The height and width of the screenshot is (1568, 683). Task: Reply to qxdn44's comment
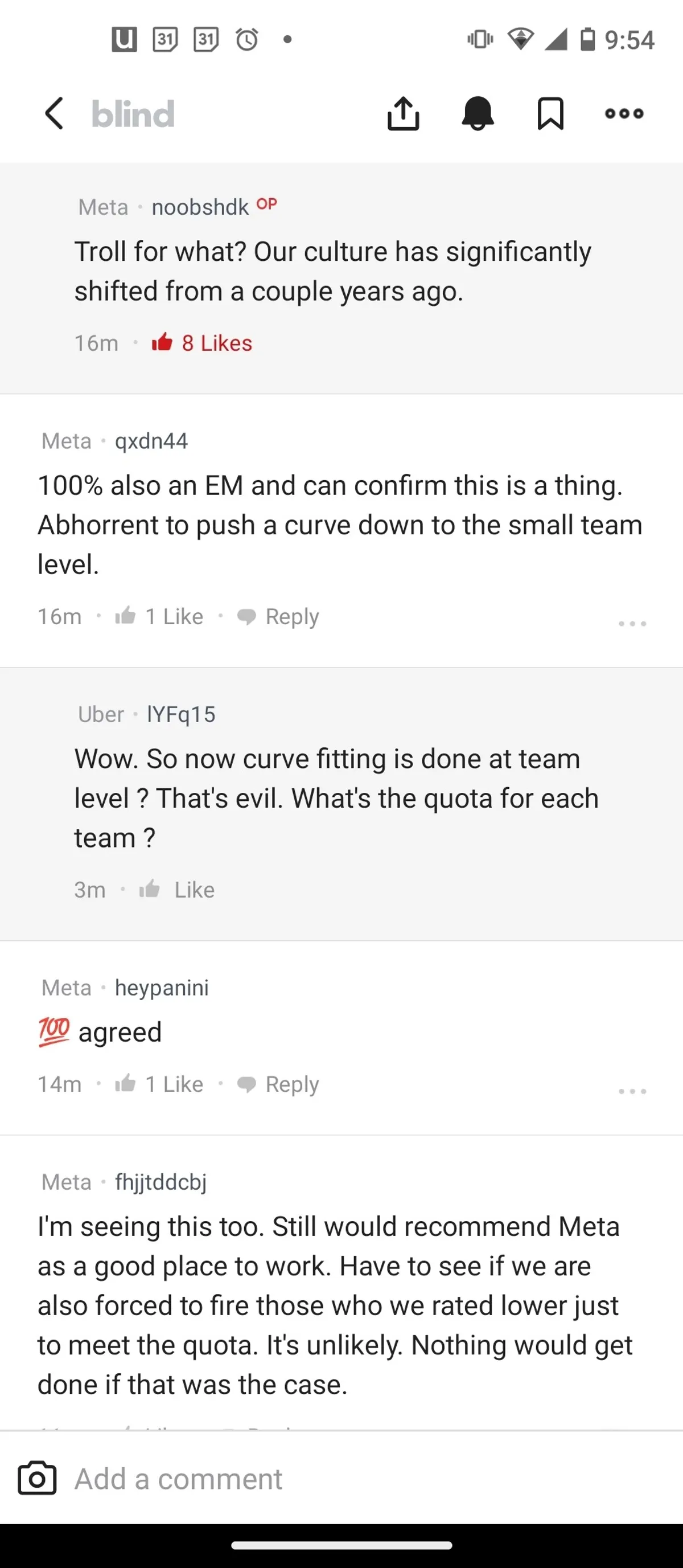[x=278, y=617]
